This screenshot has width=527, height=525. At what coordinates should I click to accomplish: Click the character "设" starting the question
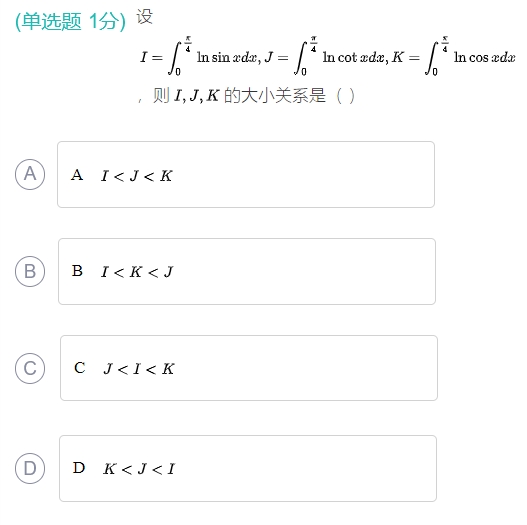(145, 17)
